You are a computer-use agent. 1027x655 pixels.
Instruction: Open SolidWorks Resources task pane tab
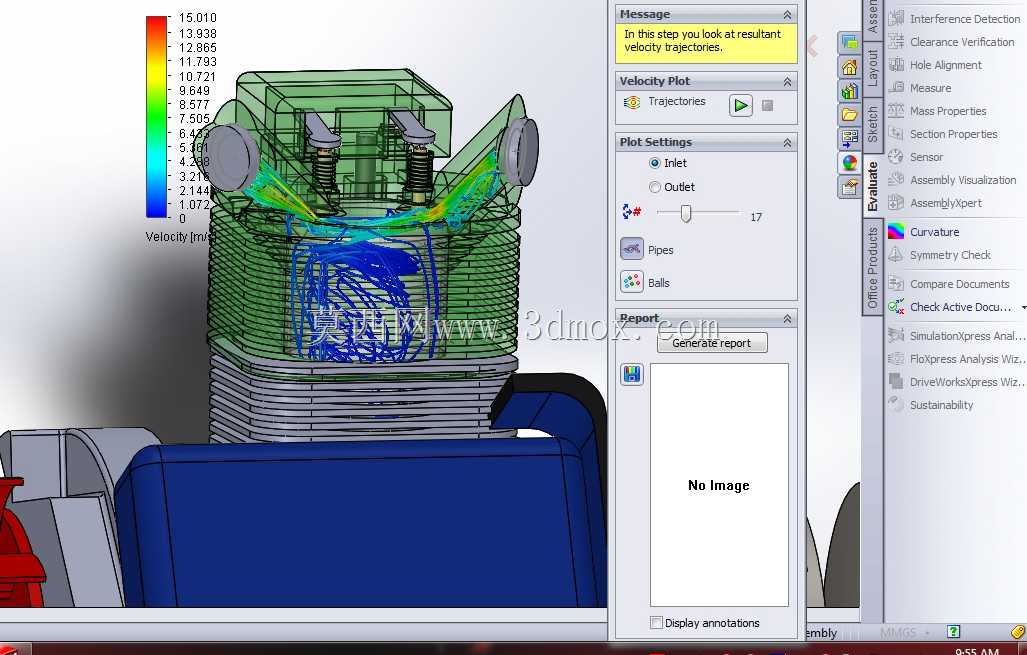[x=850, y=43]
